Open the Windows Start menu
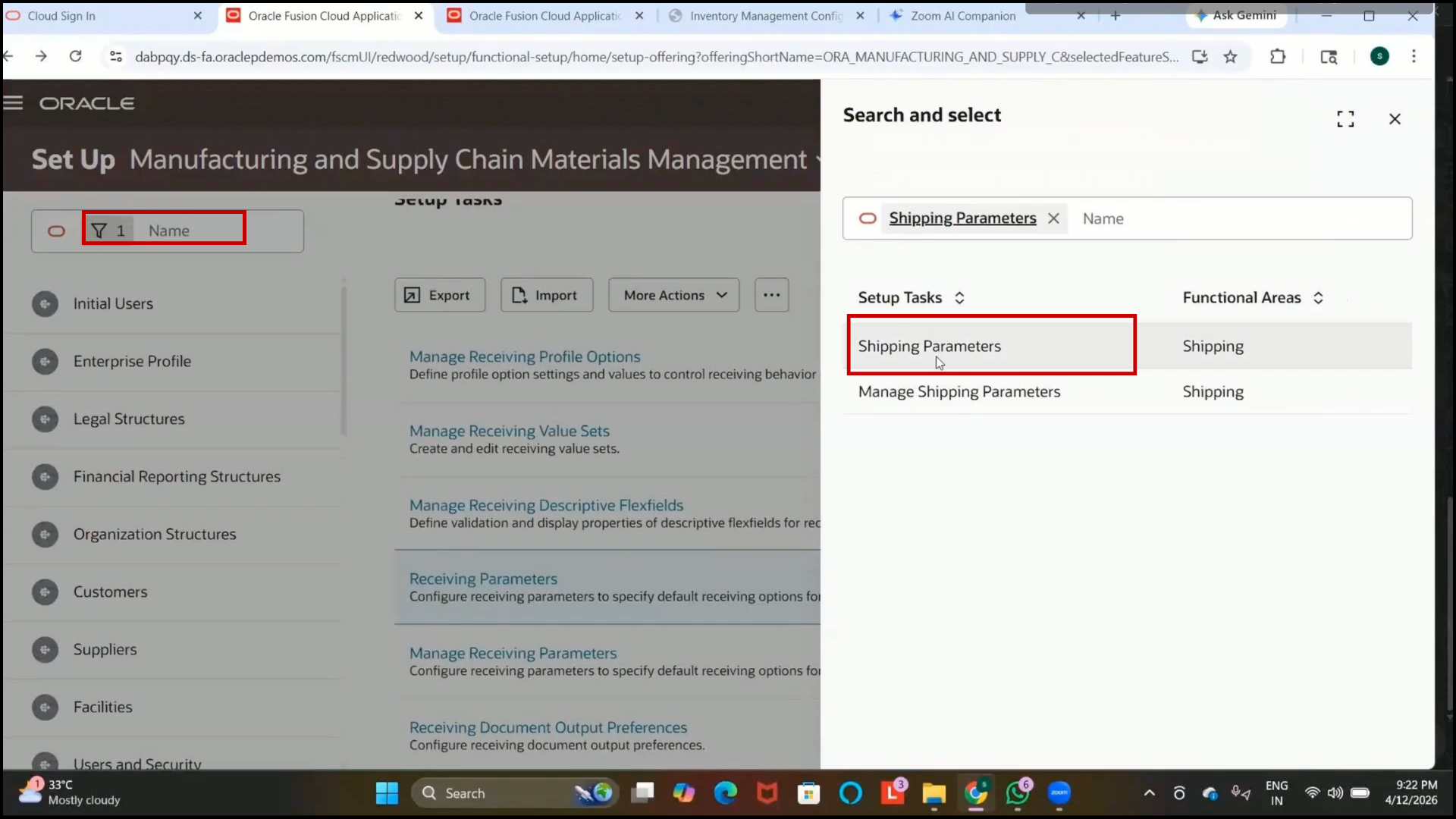 click(x=387, y=793)
